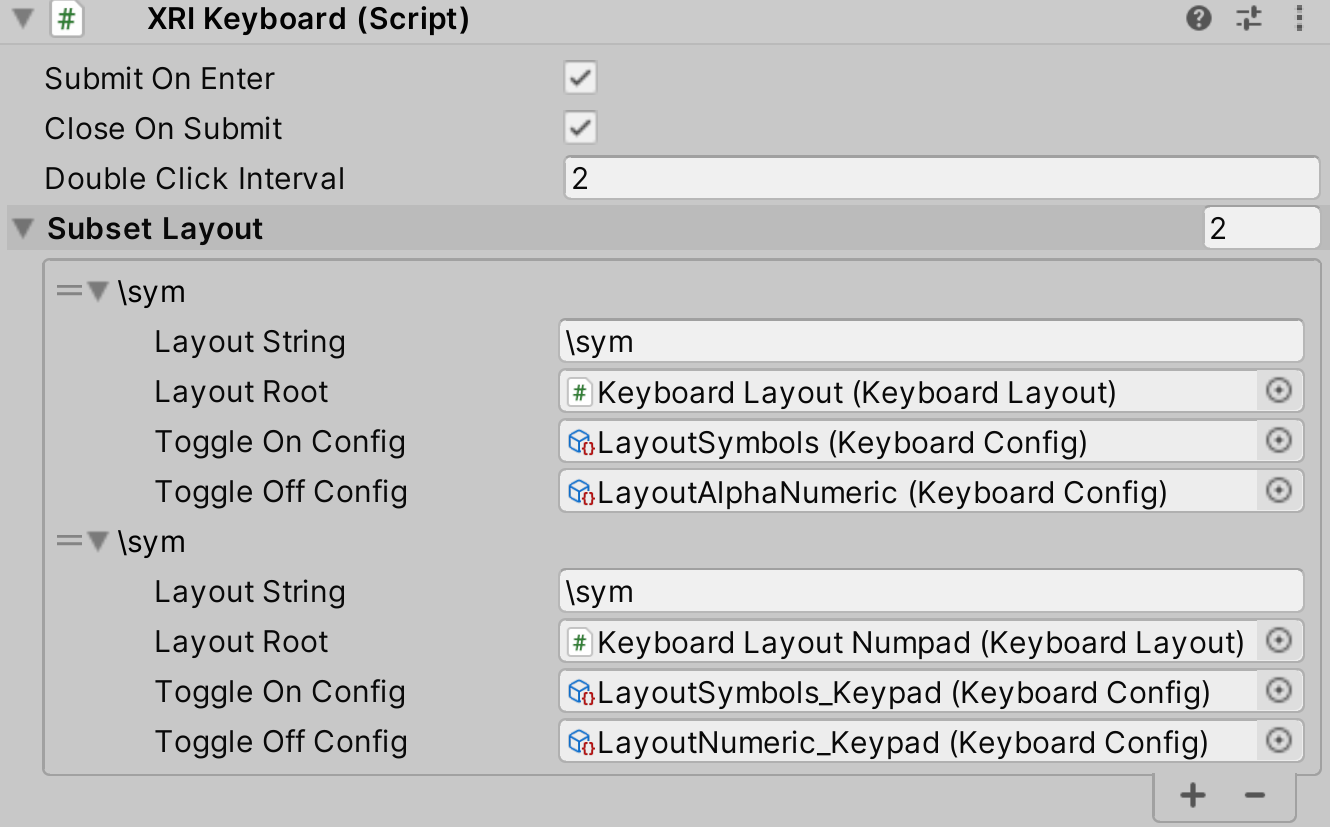The width and height of the screenshot is (1330, 827).
Task: Open object picker for LayoutNumeric_Keypad Toggle Off Config
Action: [1278, 741]
